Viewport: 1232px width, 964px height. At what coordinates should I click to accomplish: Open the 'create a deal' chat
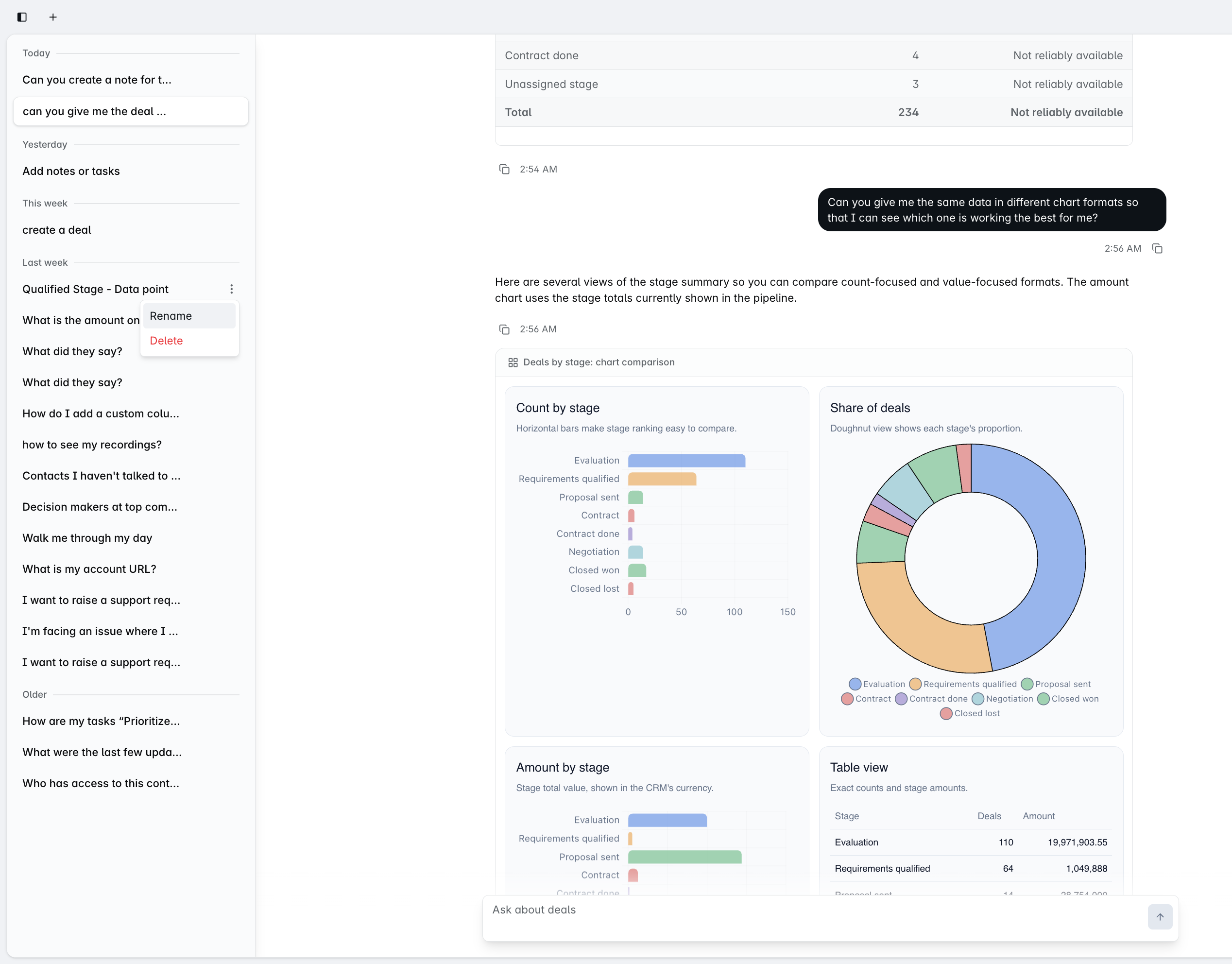pyautogui.click(x=130, y=230)
